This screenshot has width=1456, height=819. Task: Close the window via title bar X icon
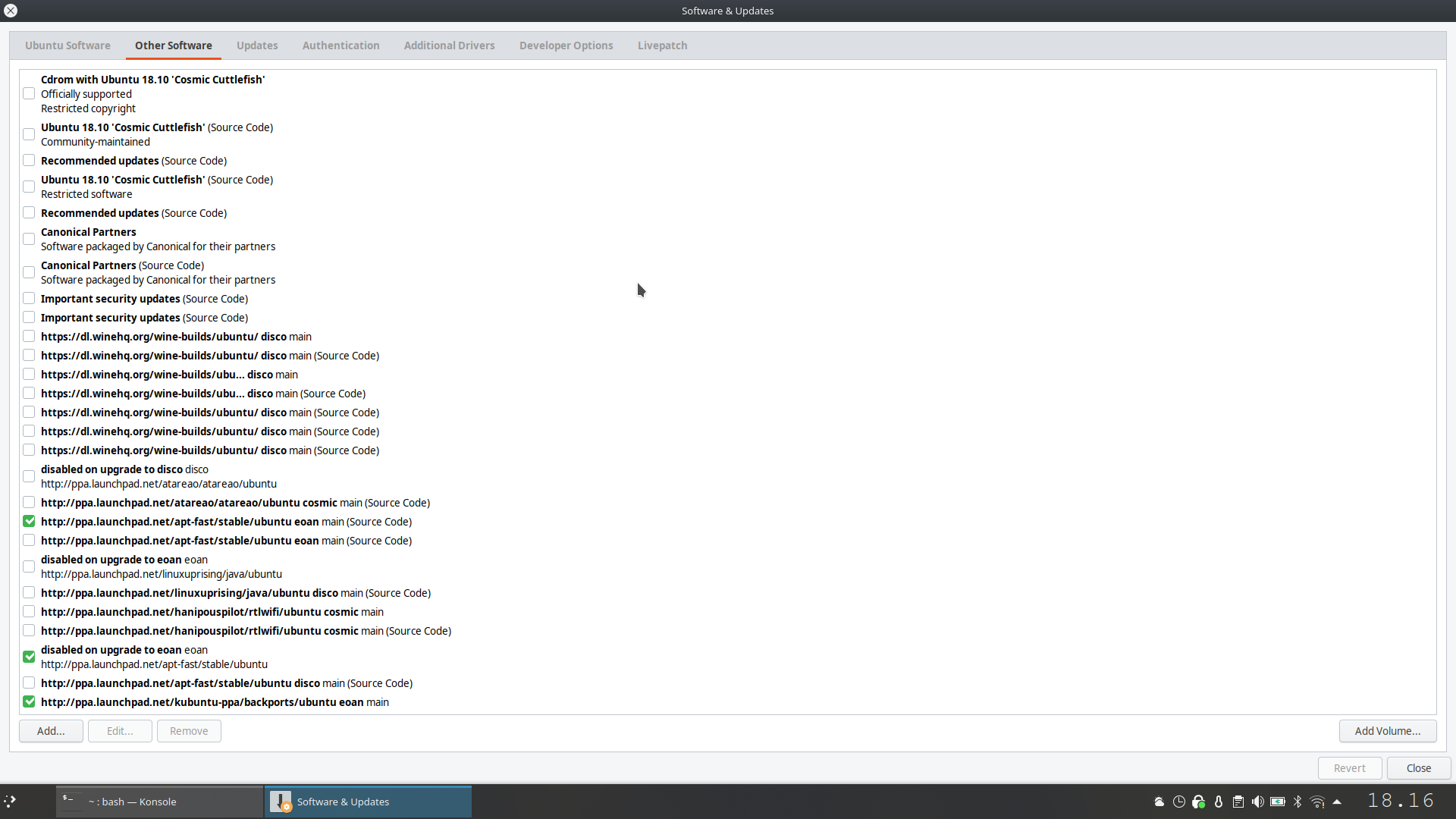[11, 11]
